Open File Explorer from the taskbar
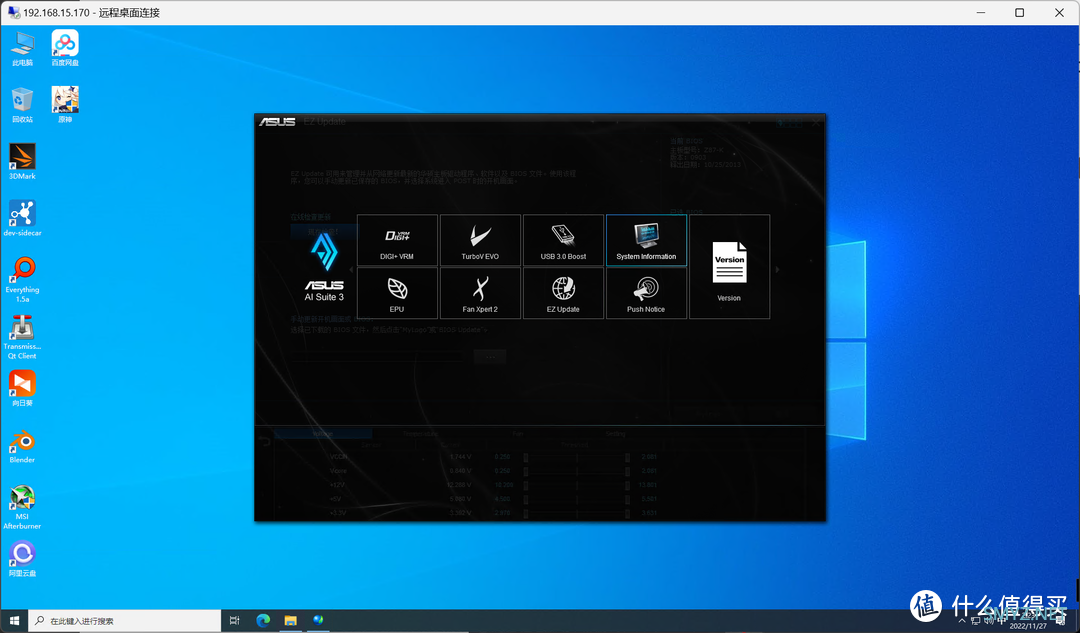Viewport: 1080px width, 633px height. (291, 621)
